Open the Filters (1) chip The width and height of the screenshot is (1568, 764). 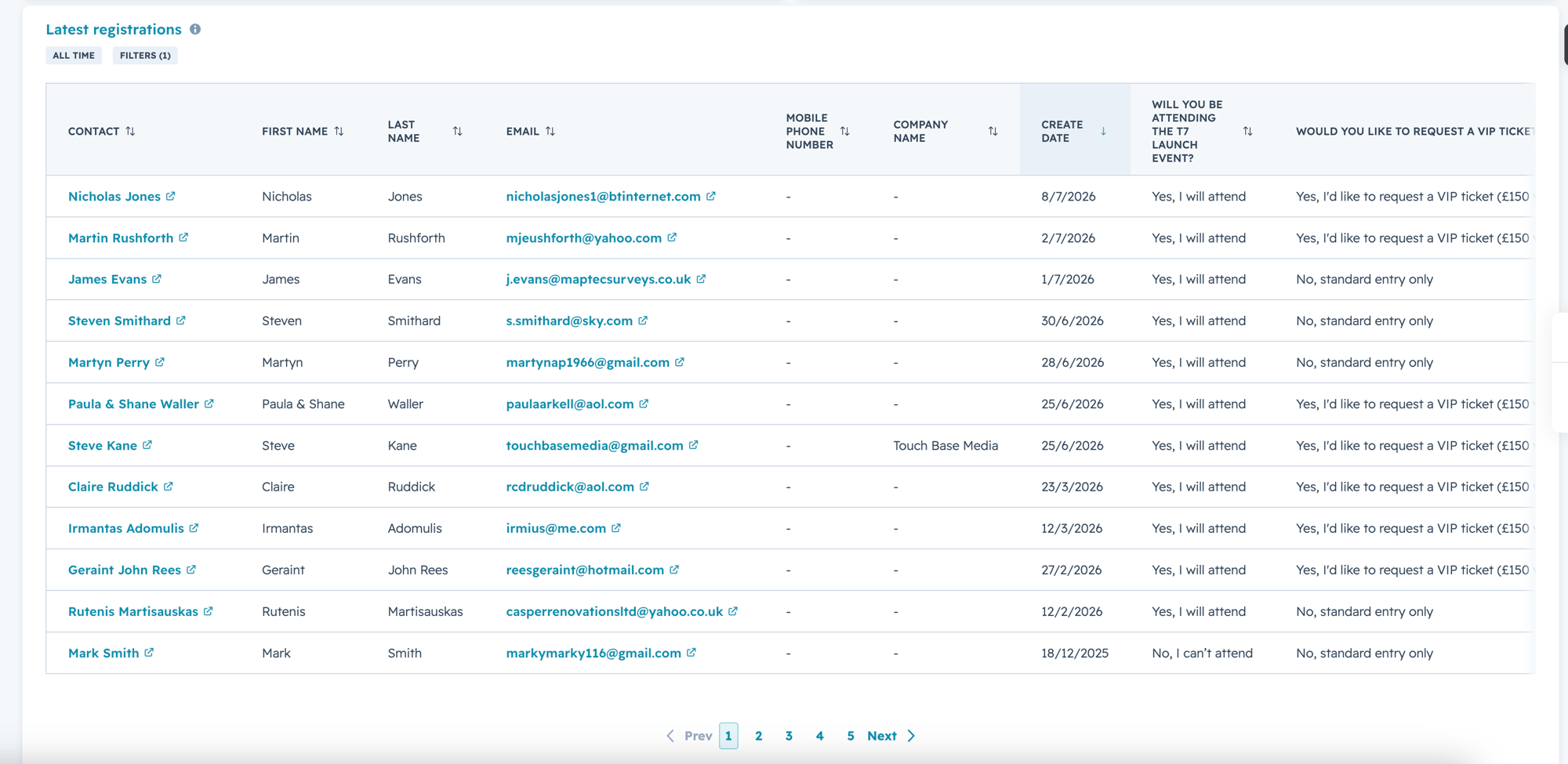pos(145,56)
